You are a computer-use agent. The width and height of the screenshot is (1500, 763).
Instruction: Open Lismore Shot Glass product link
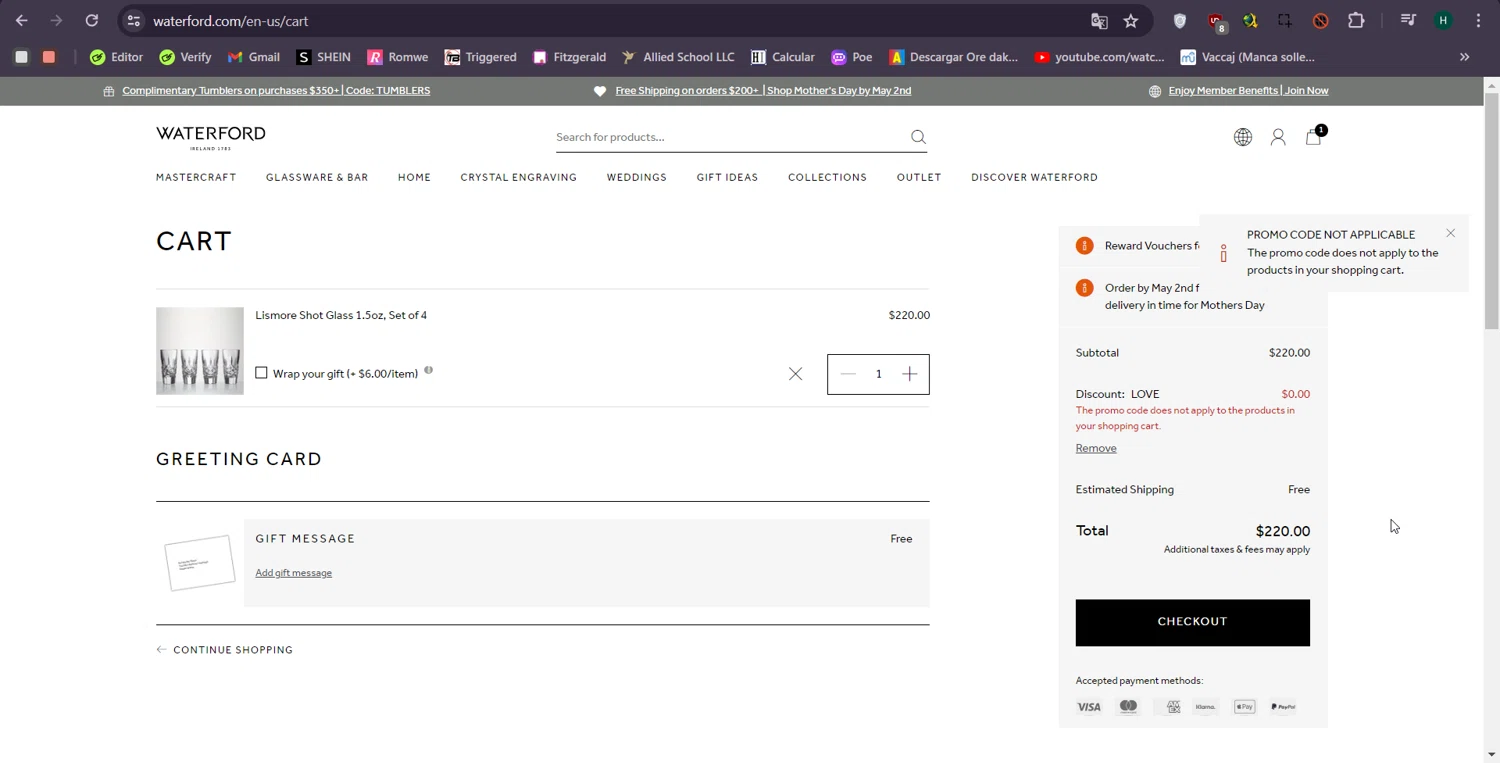pyautogui.click(x=341, y=315)
